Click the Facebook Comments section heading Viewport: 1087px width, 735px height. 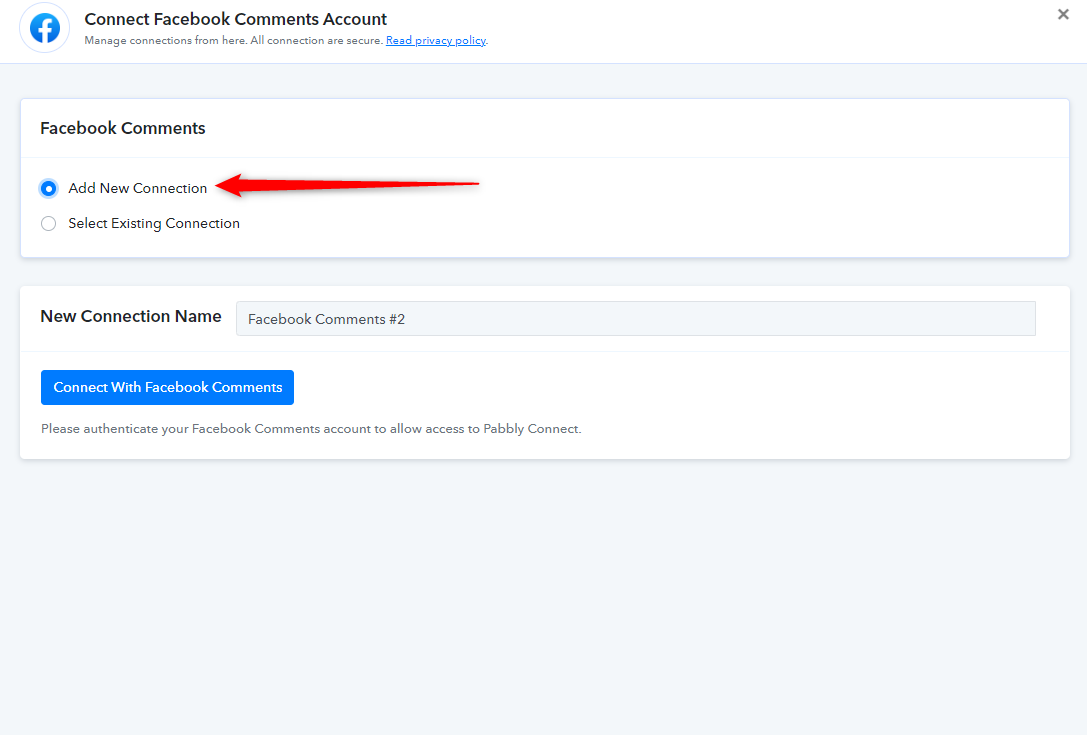pos(123,128)
